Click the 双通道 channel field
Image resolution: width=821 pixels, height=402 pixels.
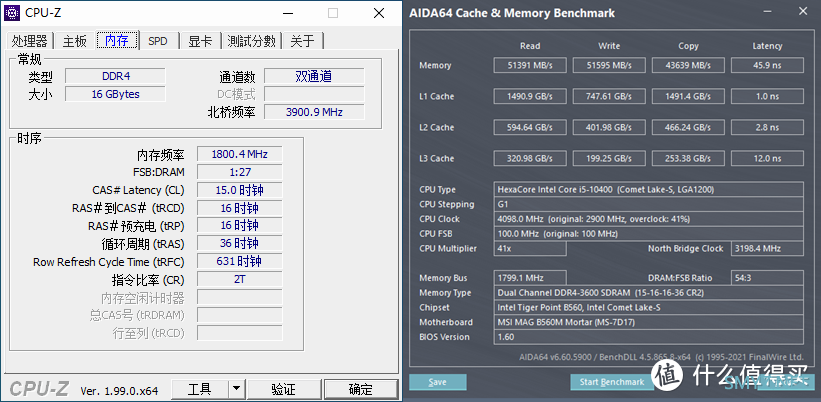(x=314, y=76)
